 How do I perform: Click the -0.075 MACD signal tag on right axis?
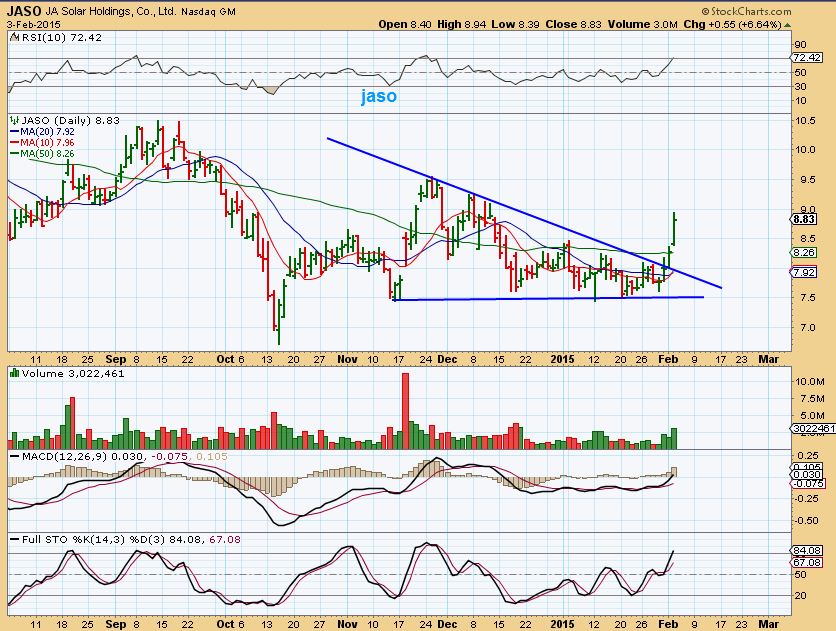[806, 483]
